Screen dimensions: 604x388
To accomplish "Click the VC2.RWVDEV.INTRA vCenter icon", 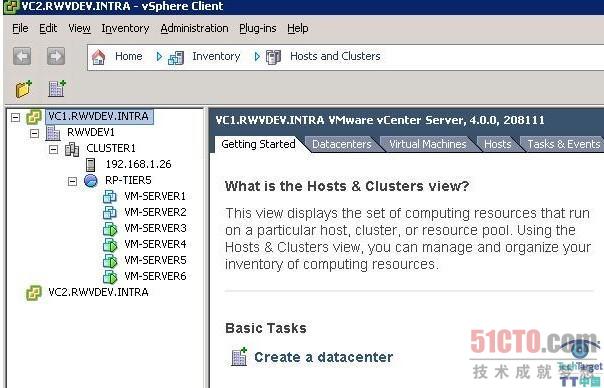I will click(34, 293).
